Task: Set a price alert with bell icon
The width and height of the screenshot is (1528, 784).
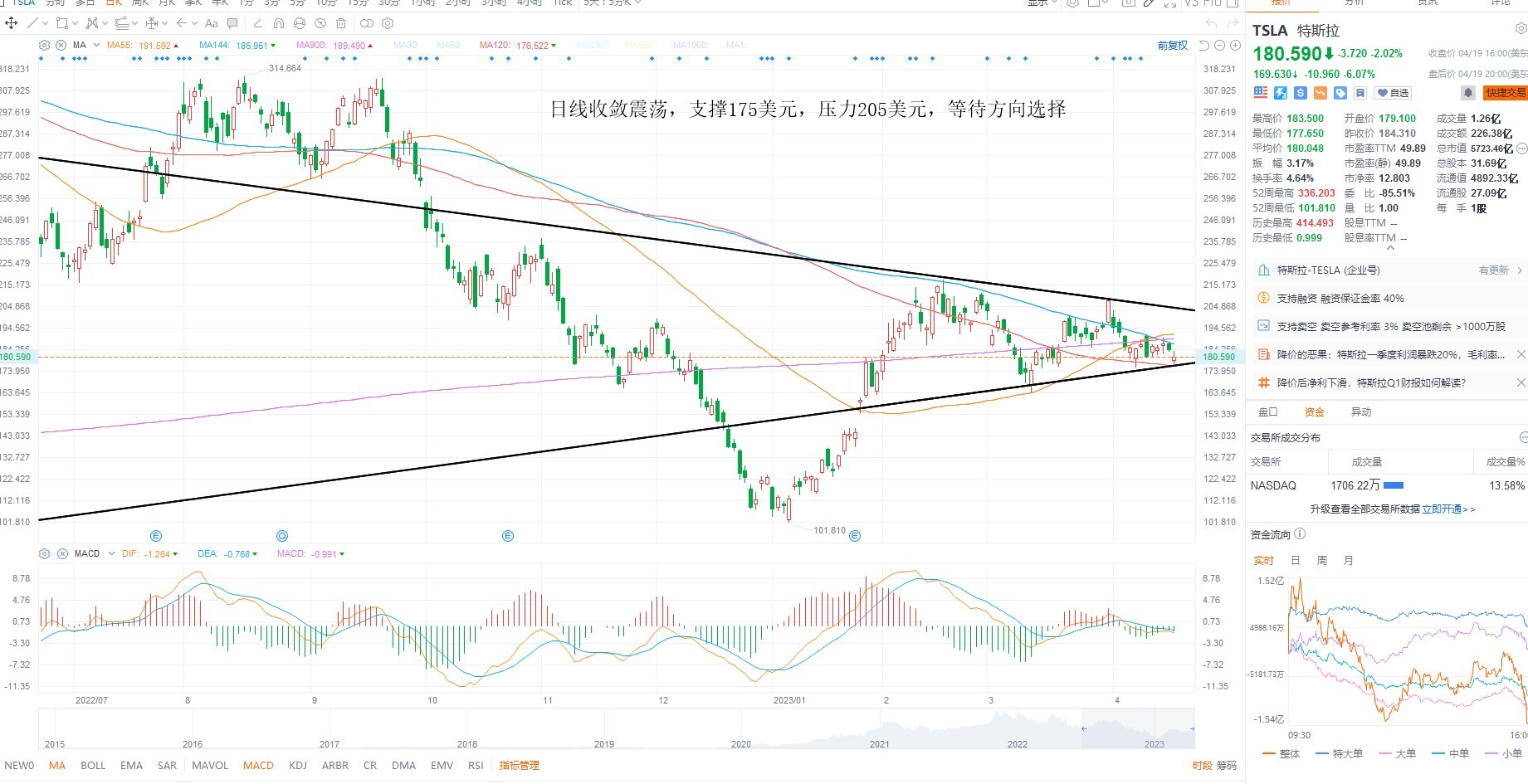Action: [1467, 93]
